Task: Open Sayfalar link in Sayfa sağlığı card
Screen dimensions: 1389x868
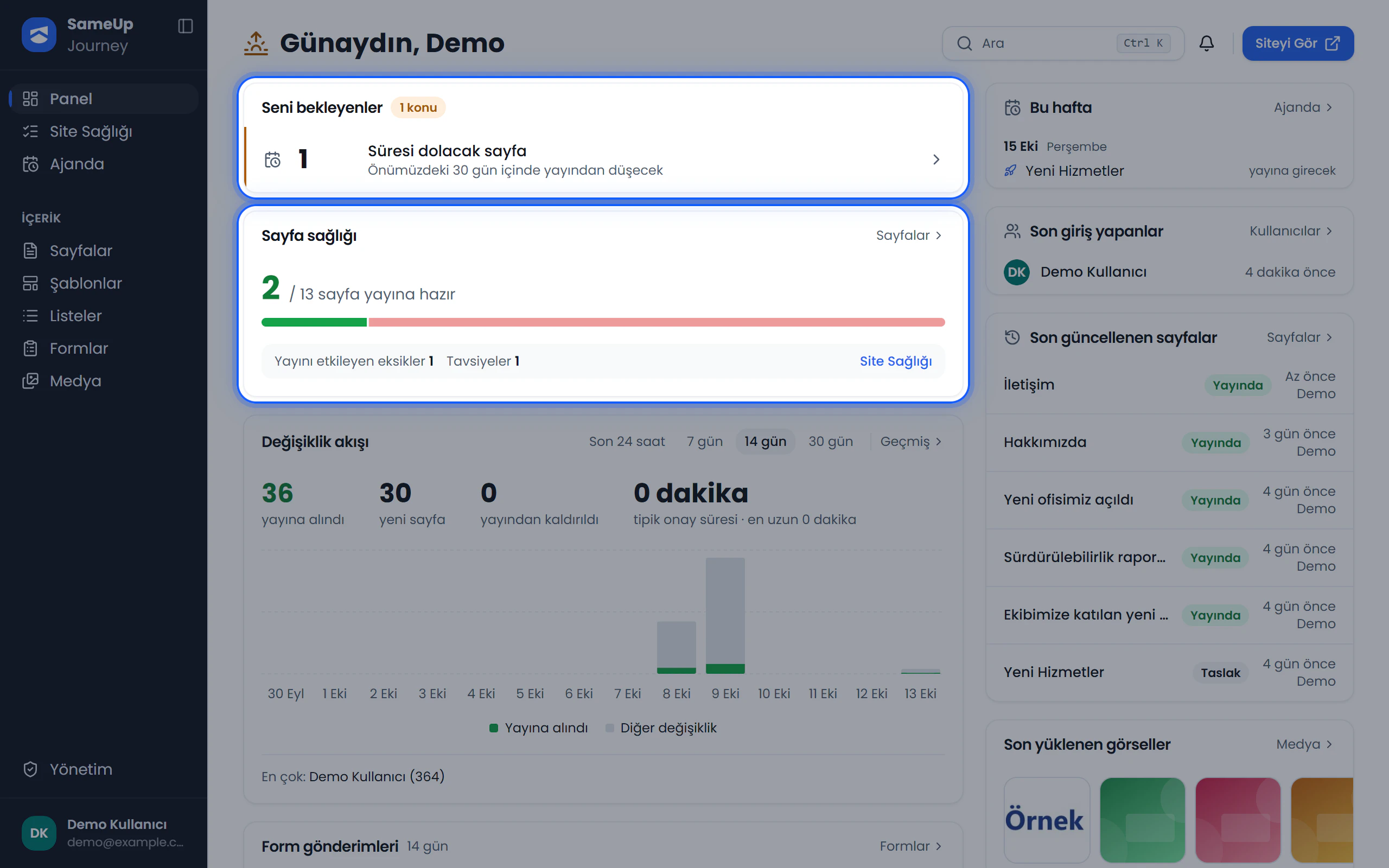Action: 909,235
